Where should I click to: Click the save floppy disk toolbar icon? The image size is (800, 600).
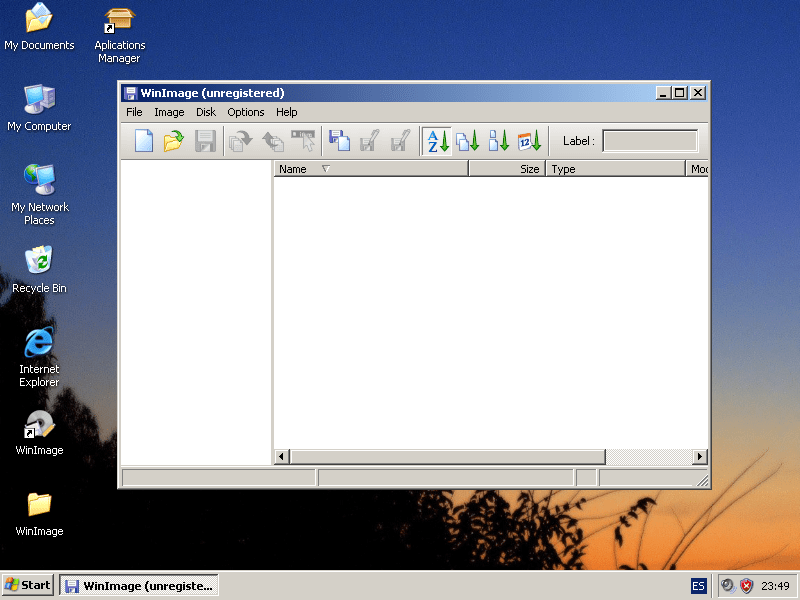point(205,141)
